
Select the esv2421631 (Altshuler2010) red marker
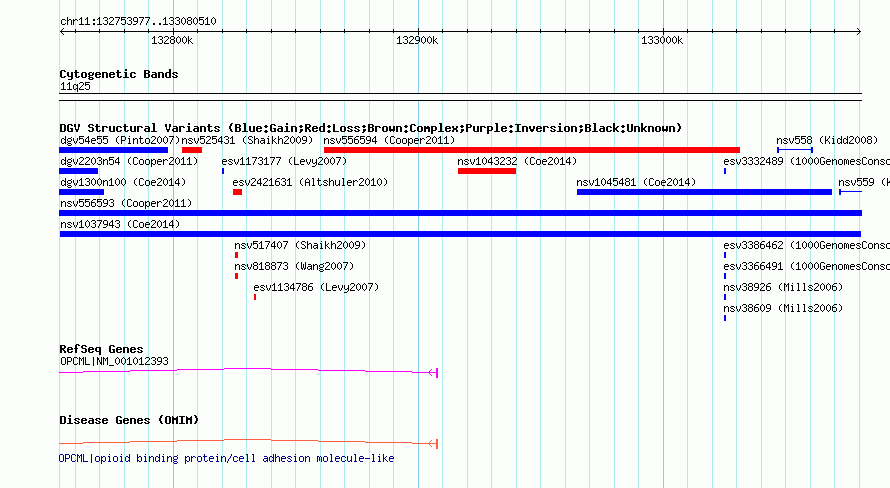tap(237, 192)
